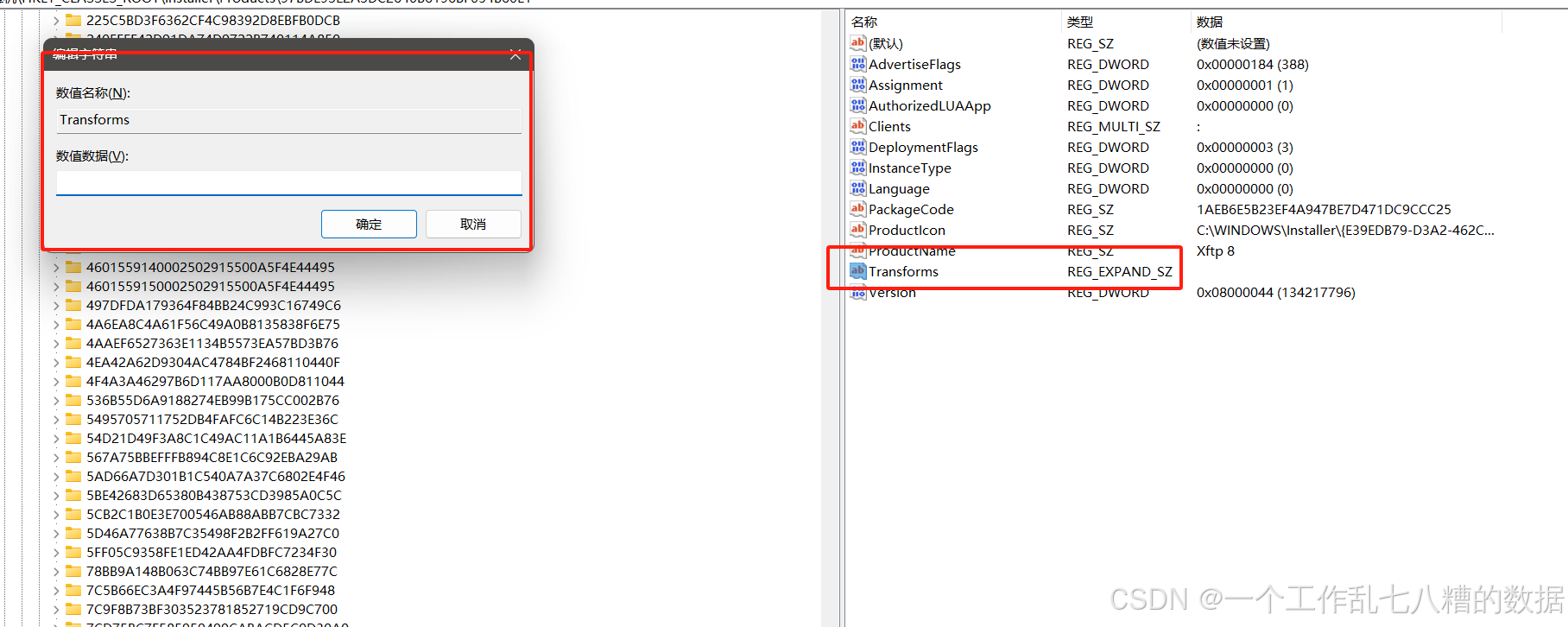The height and width of the screenshot is (627, 1568).
Task: Click folder icon of 46015591400025029155500A5F4E44495
Action: [73, 267]
